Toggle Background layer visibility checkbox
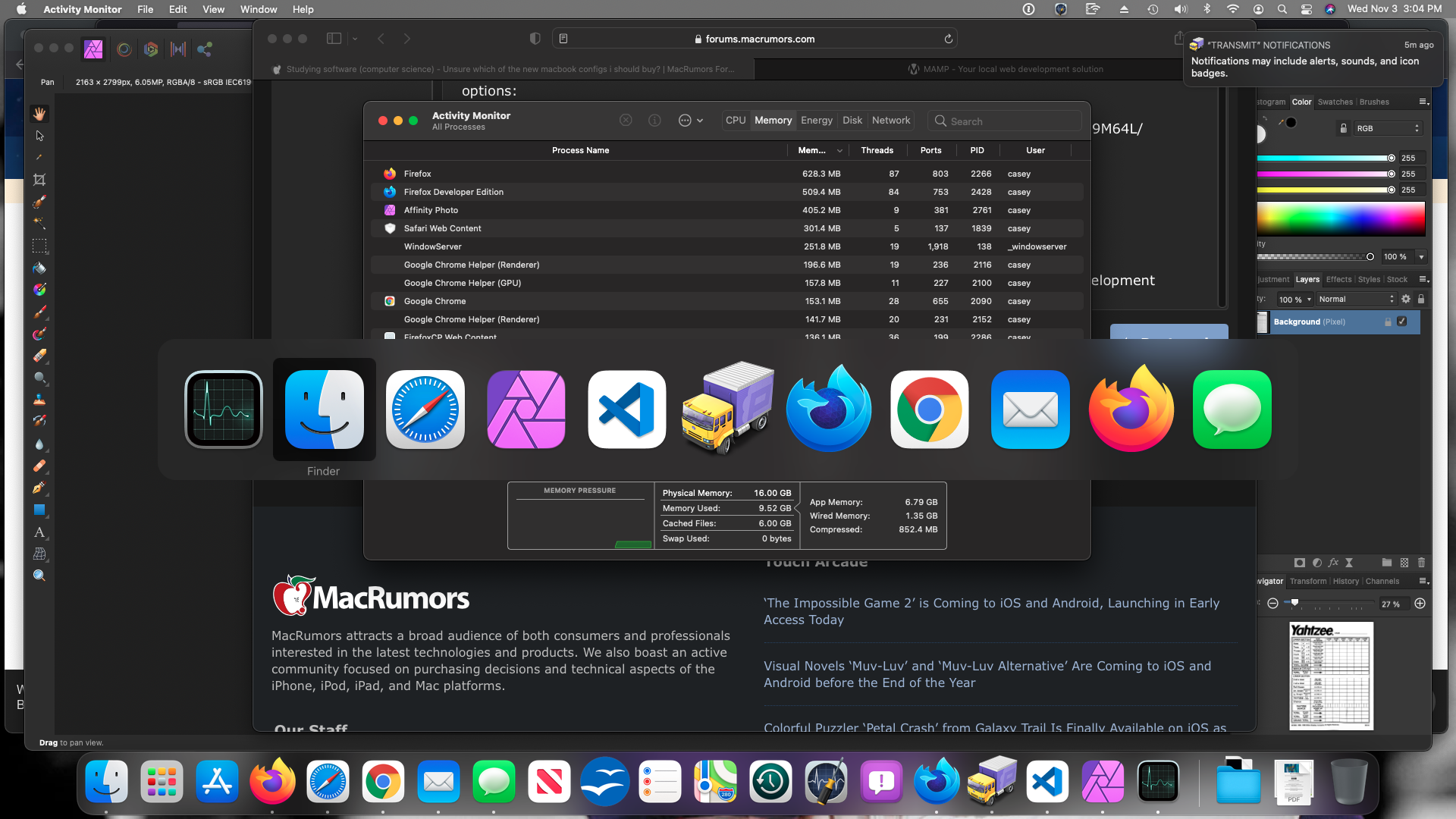The height and width of the screenshot is (819, 1456). point(1402,322)
